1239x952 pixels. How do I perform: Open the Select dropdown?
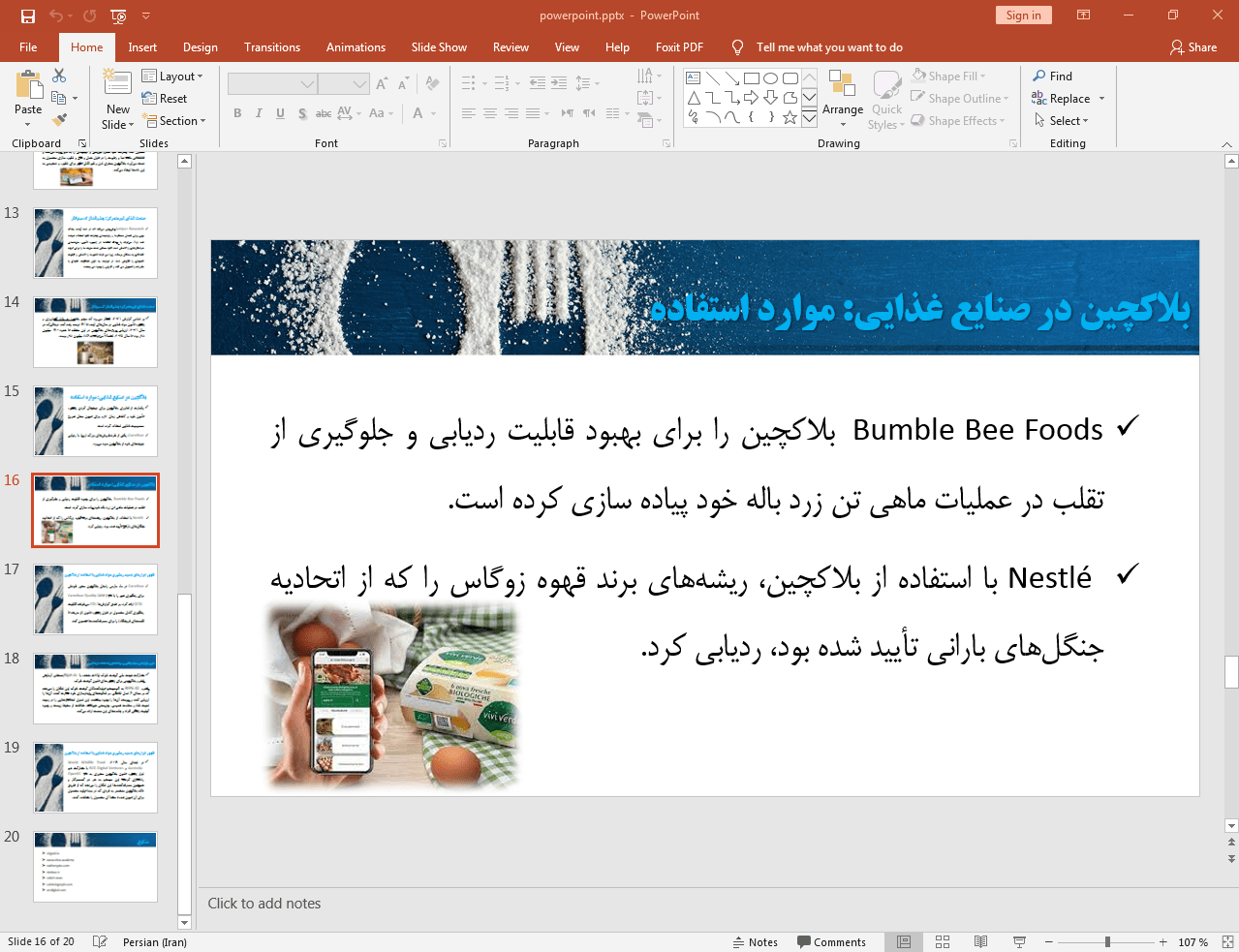[x=1062, y=120]
